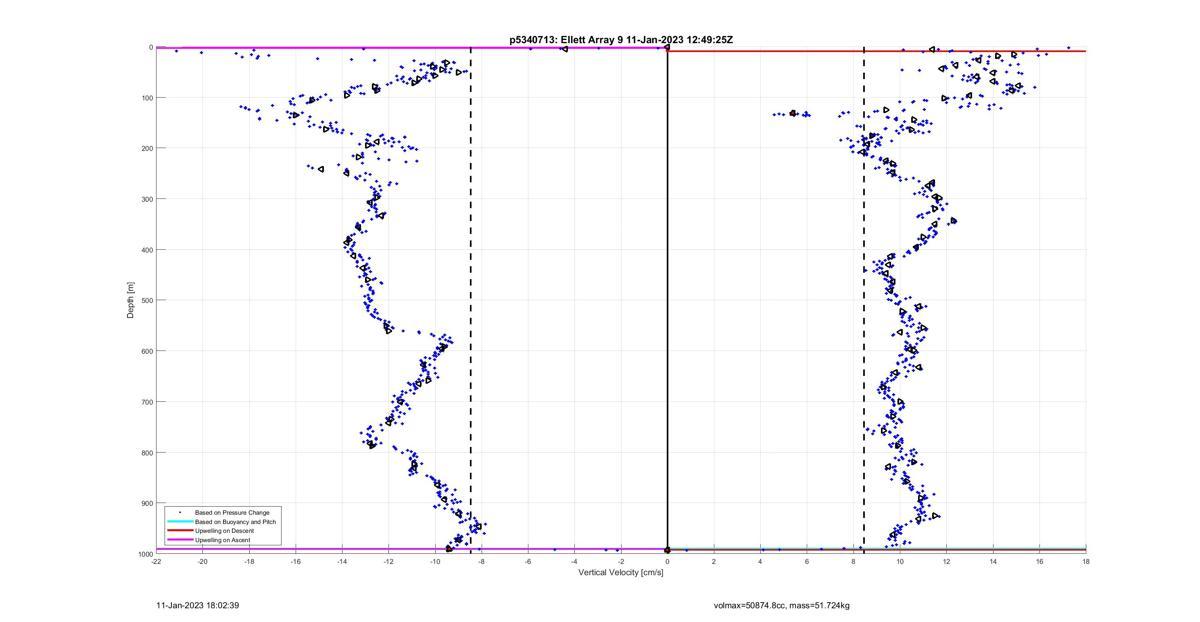Click x-axis tick label '0'

tap(667, 561)
